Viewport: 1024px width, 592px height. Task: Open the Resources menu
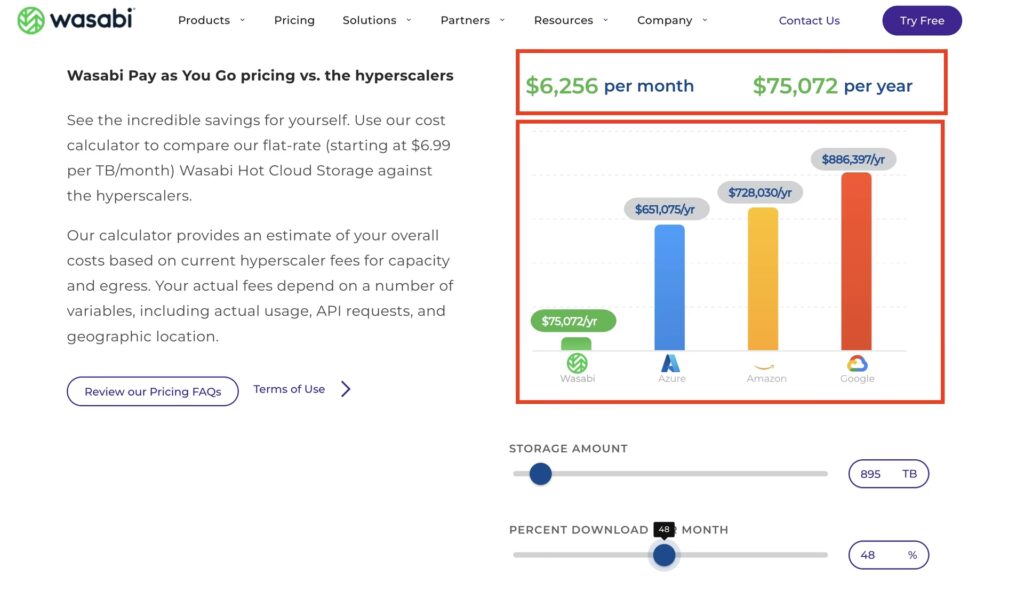(569, 20)
